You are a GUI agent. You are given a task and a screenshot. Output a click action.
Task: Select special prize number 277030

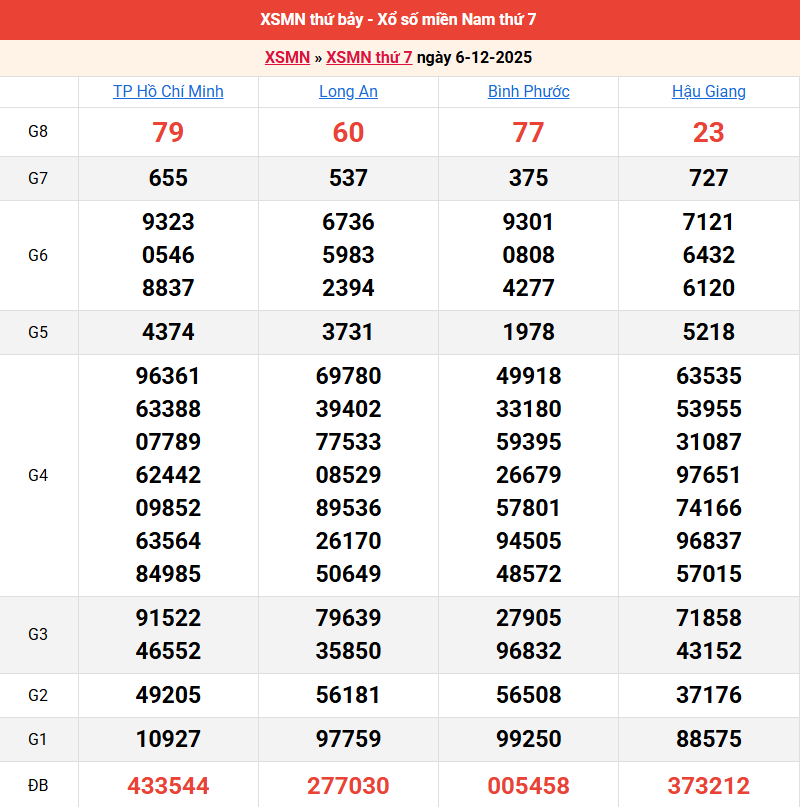pos(348,786)
